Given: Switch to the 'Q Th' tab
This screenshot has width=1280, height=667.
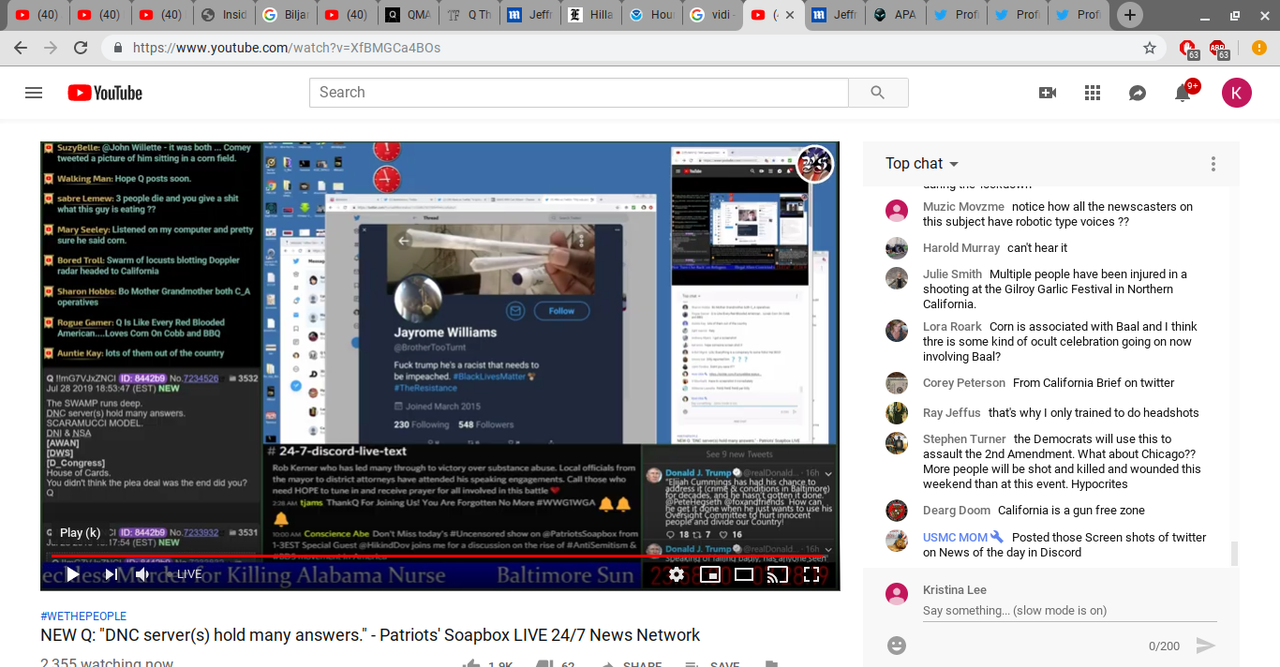Looking at the screenshot, I should (470, 15).
